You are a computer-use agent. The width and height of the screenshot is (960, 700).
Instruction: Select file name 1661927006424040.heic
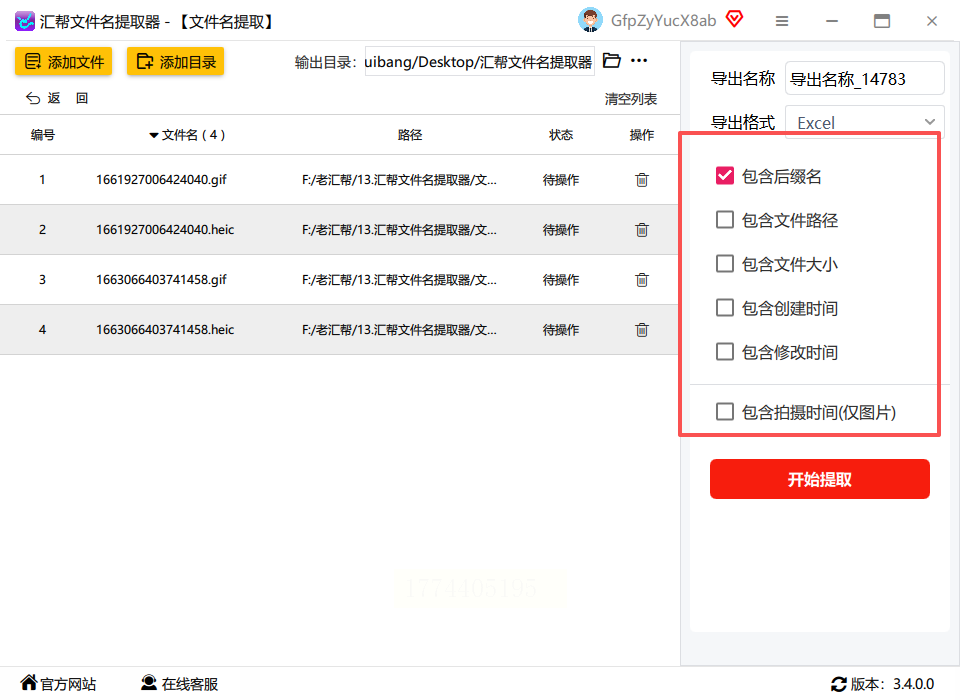pos(165,230)
